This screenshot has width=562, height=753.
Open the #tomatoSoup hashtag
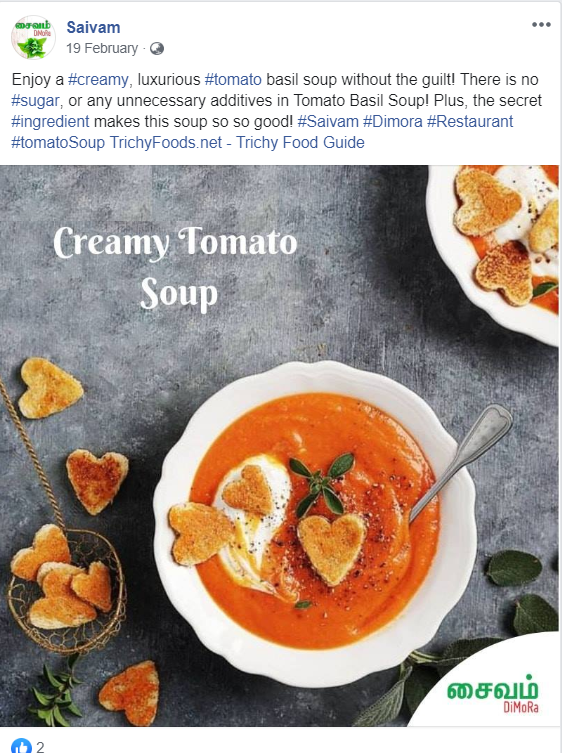(58, 143)
